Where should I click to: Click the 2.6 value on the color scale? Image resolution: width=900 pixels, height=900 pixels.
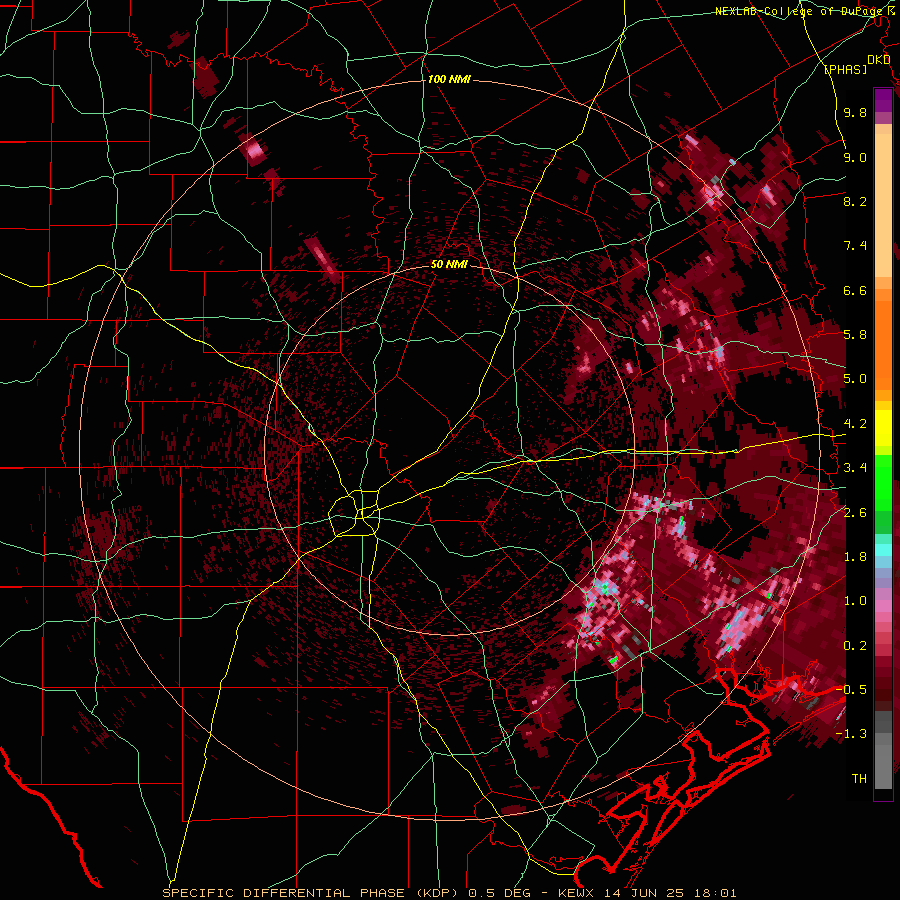pyautogui.click(x=855, y=513)
